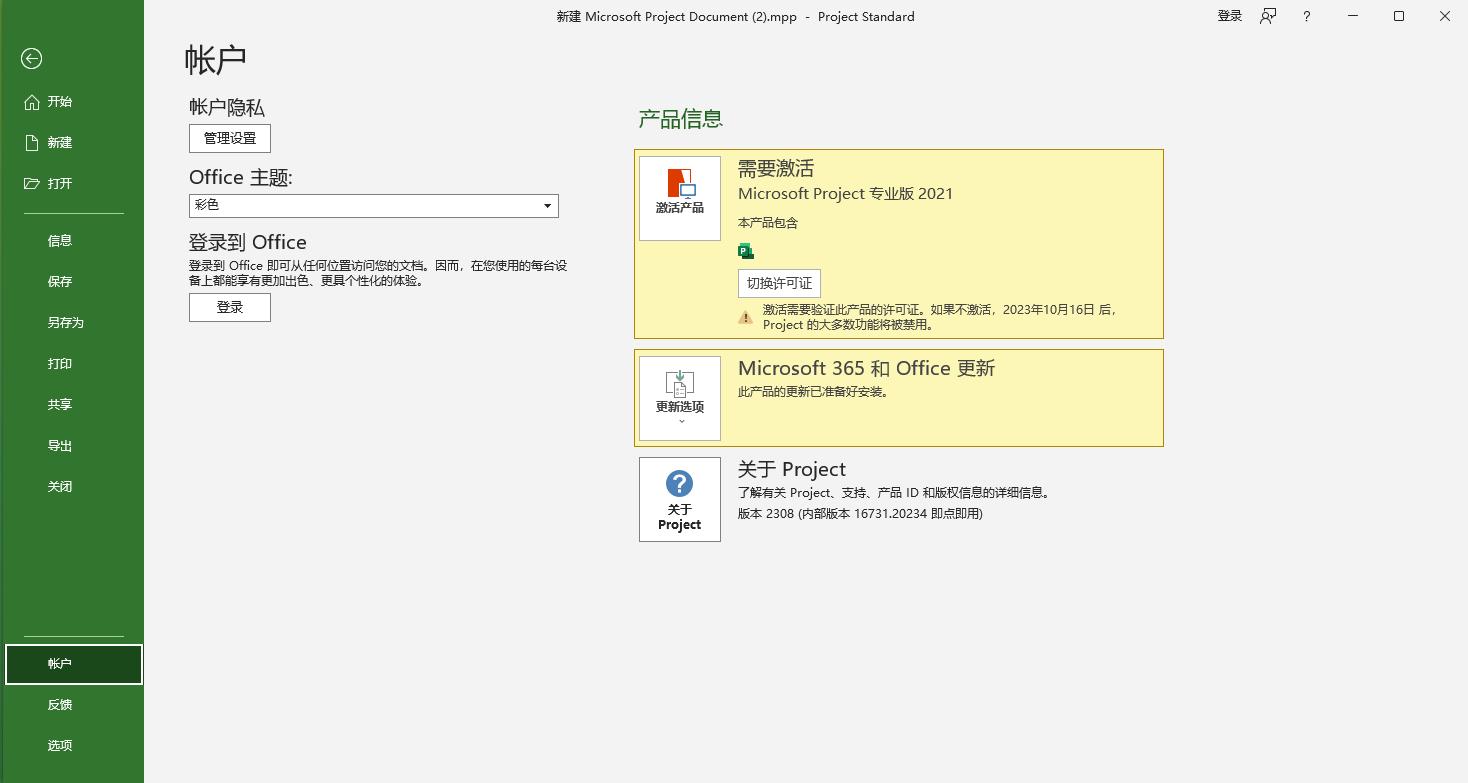Open the 彩色 theme selector
1468x783 pixels.
pyautogui.click(x=373, y=205)
